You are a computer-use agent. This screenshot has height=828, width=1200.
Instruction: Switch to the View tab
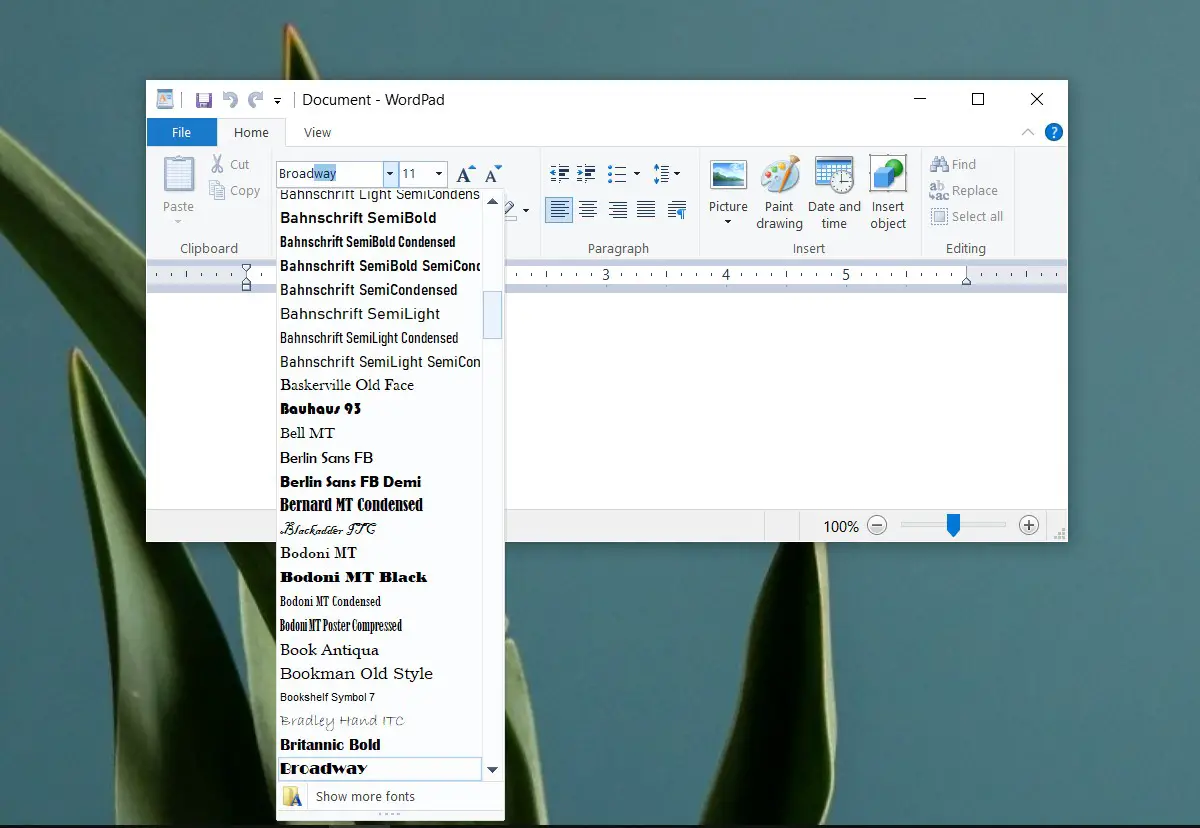[317, 132]
